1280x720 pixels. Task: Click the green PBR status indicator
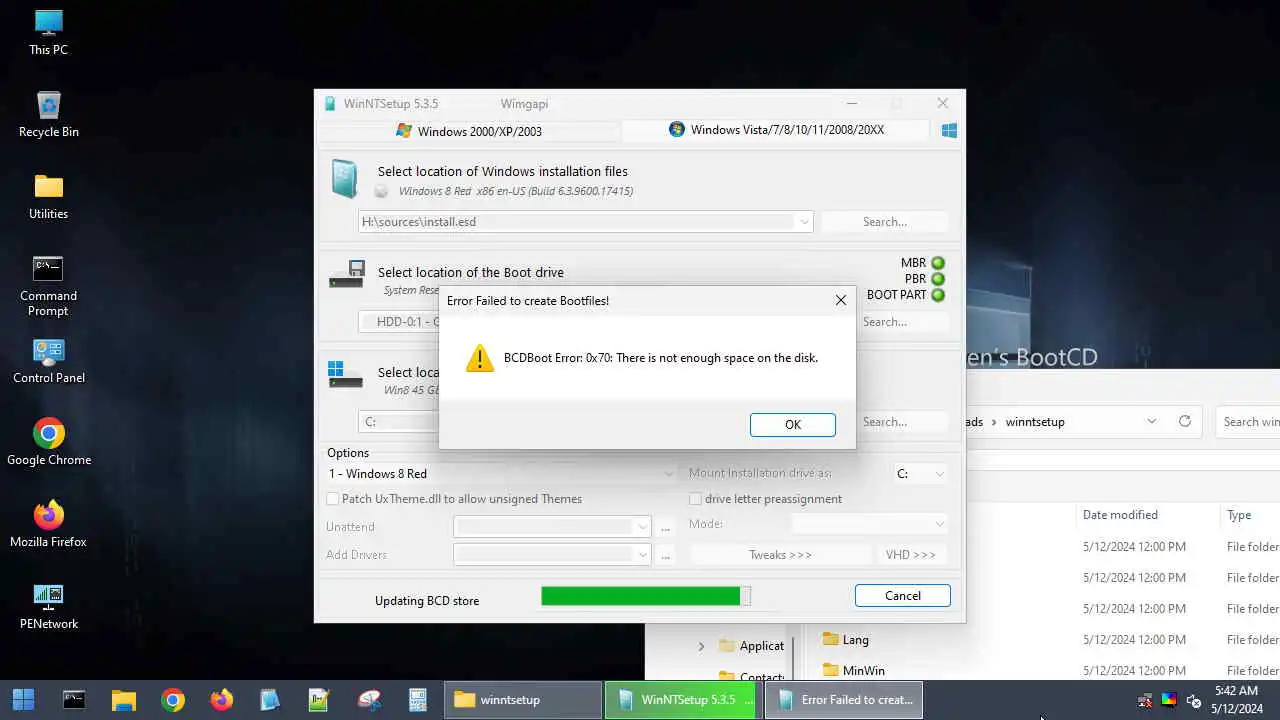(938, 279)
